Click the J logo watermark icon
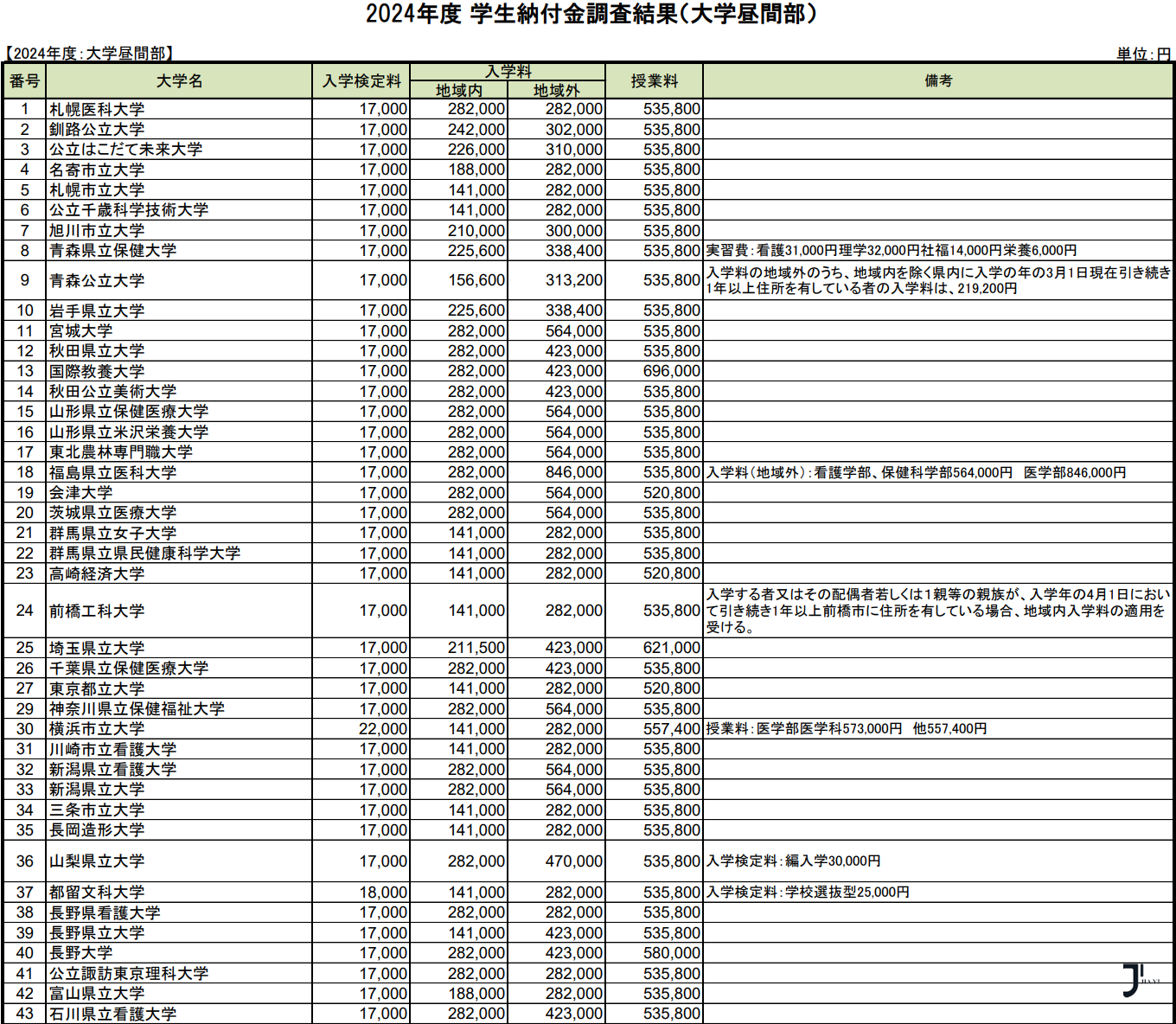The width and height of the screenshot is (1176, 1024). (x=1134, y=980)
